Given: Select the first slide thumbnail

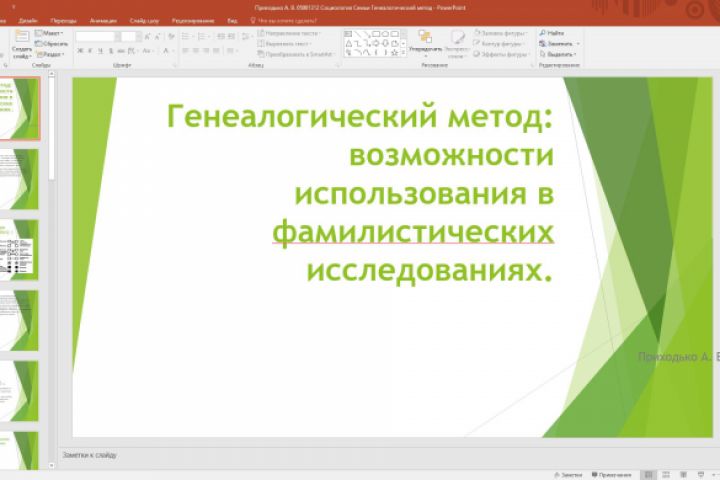Looking at the screenshot, I should tap(19, 108).
